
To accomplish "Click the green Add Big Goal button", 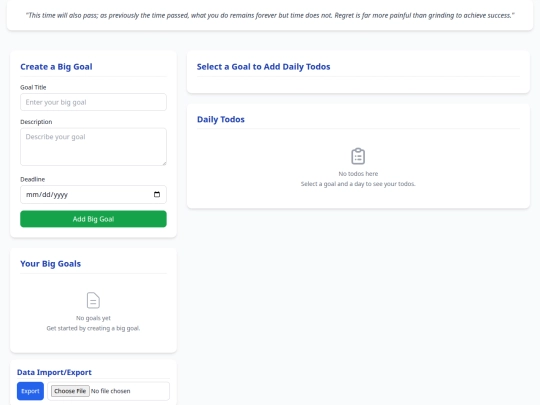I will point(93,219).
